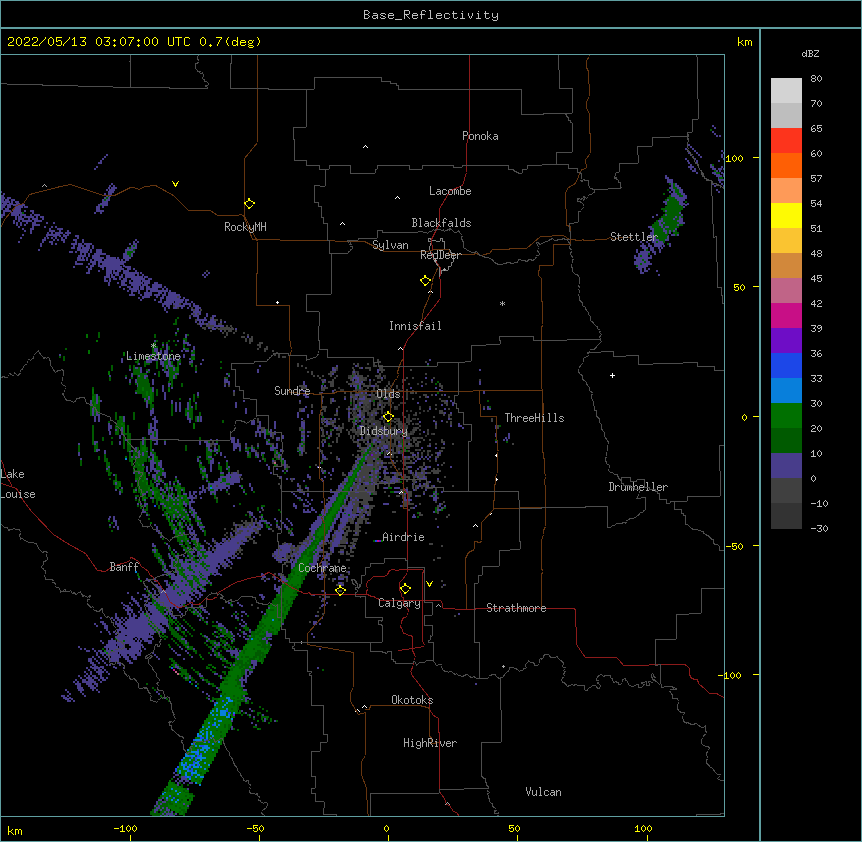This screenshot has height=842, width=862.
Task: Click the 0 km tick on the bottom axis
Action: (x=386, y=828)
